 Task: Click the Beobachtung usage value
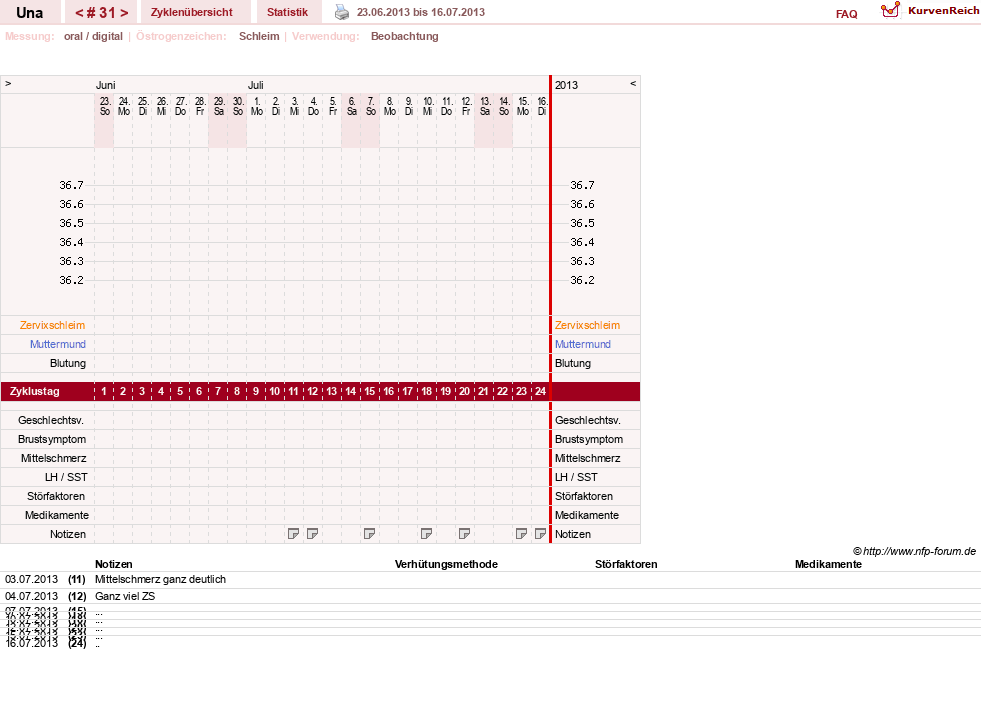[x=404, y=36]
